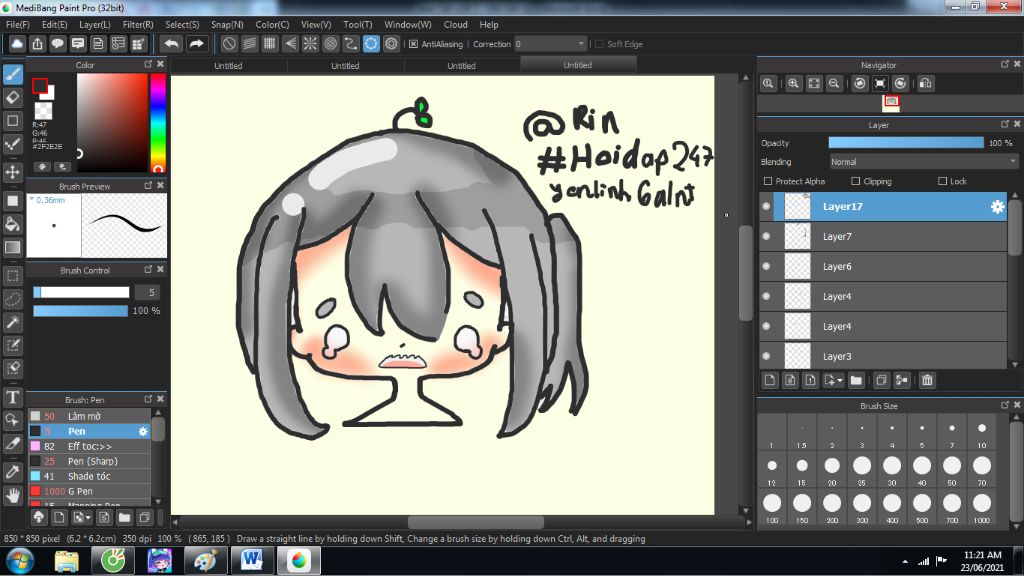This screenshot has height=583, width=1024.
Task: Select the Làm mờ brush
Action: click(x=89, y=416)
